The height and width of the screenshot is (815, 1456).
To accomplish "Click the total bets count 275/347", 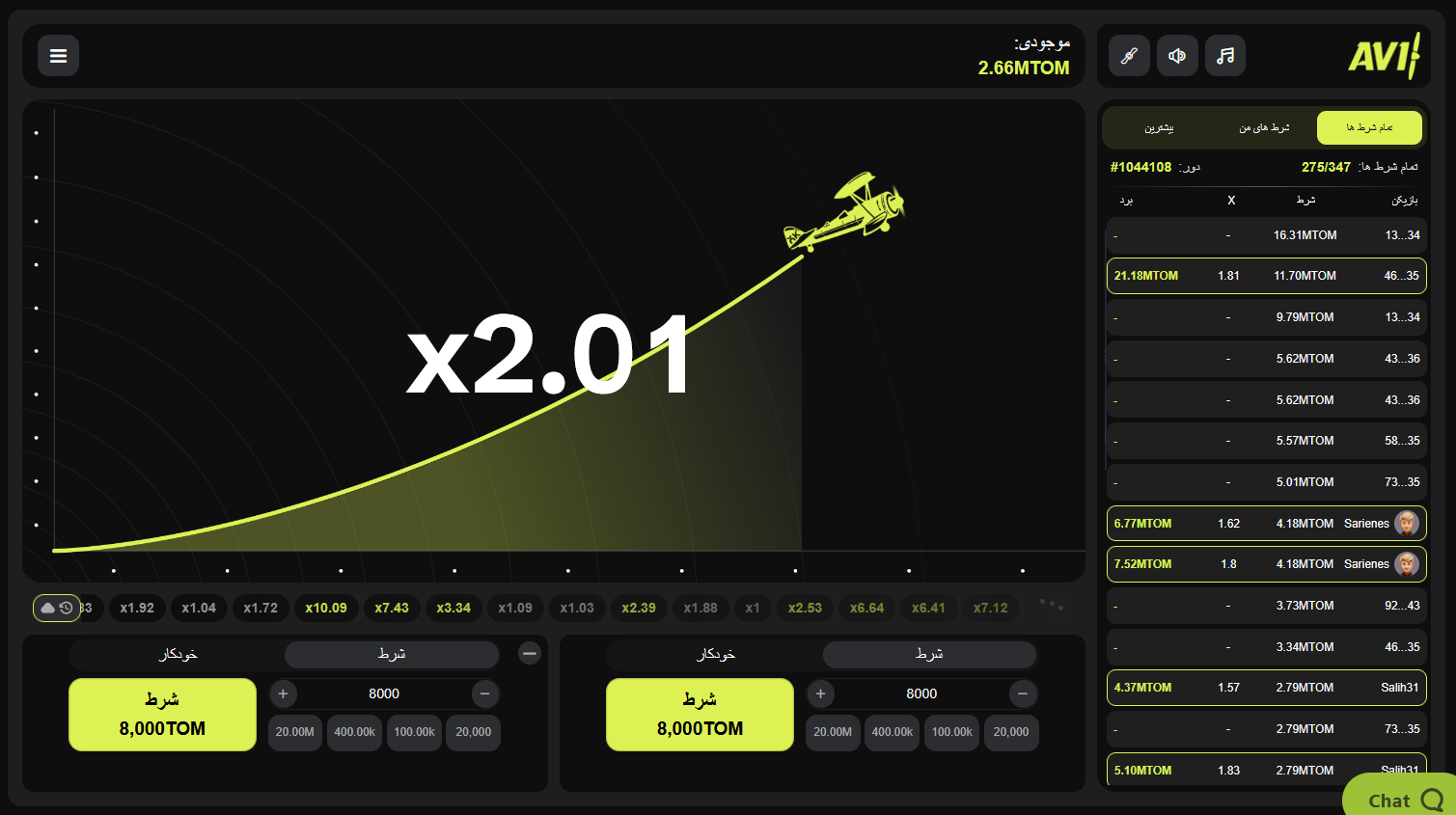I will pos(1326,167).
